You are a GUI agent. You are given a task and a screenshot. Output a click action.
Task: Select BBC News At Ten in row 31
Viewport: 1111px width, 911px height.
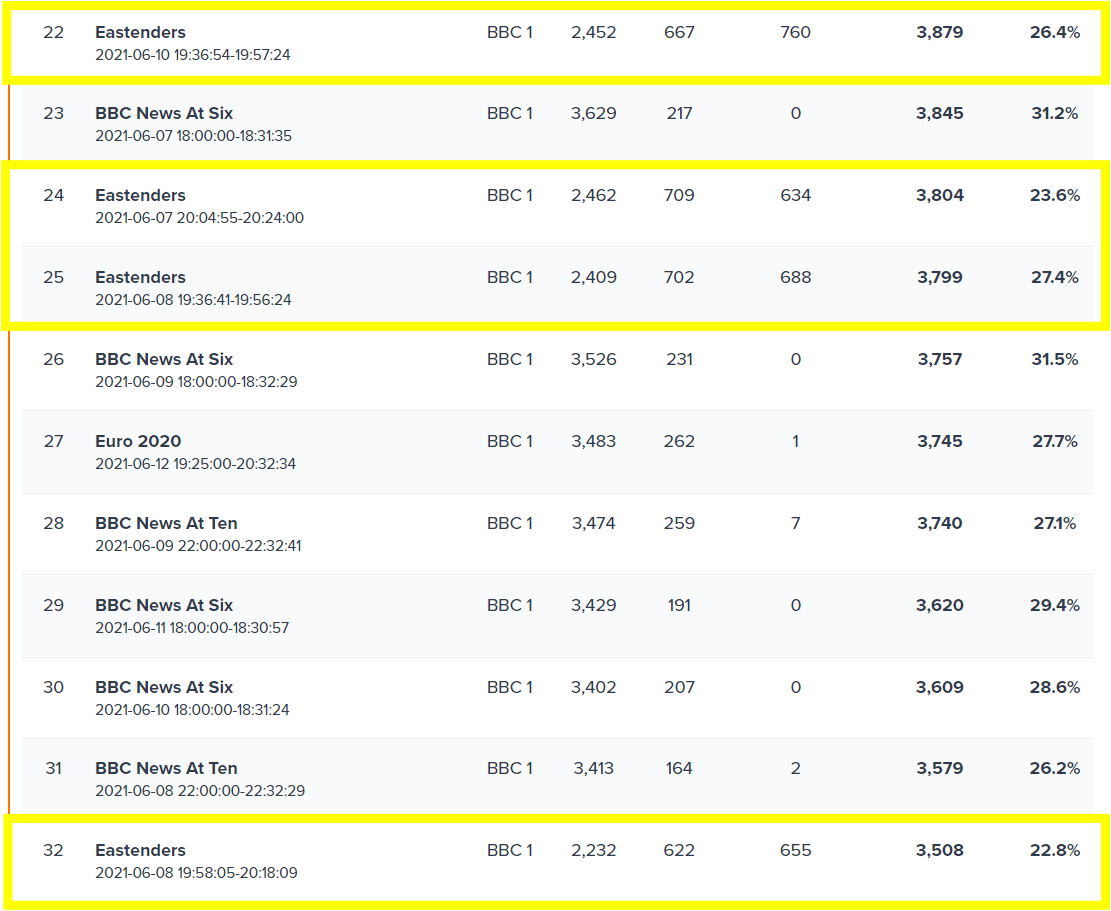[x=166, y=768]
